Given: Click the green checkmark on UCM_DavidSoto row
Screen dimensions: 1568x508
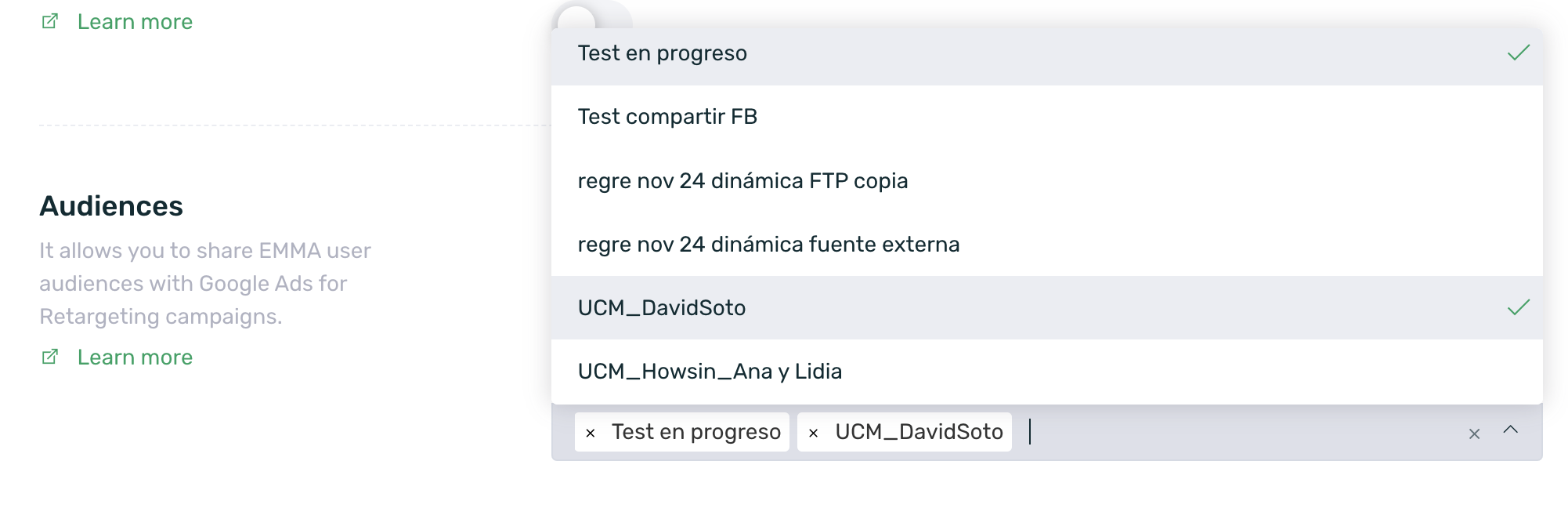Looking at the screenshot, I should 1518,307.
